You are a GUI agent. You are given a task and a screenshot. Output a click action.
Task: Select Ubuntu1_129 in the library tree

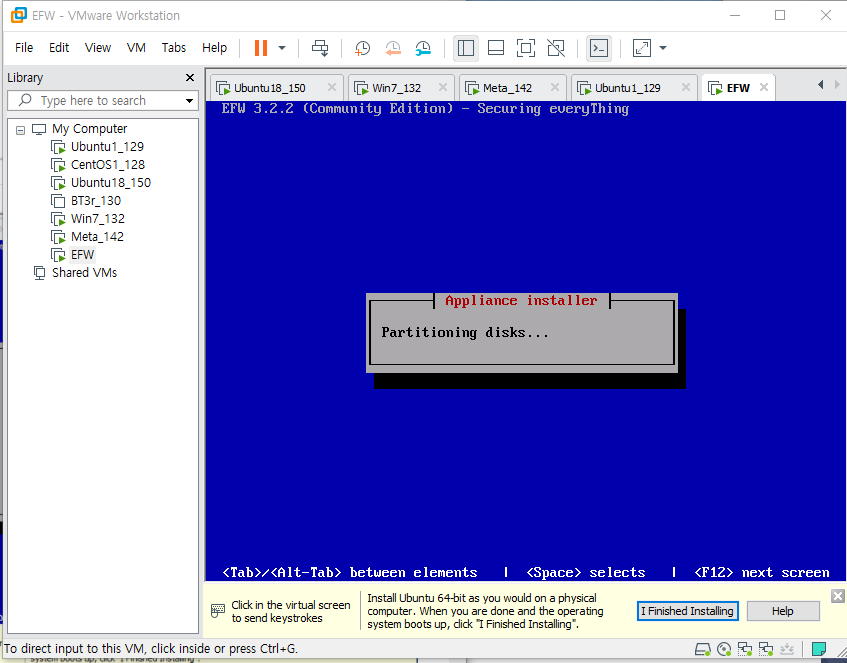(x=107, y=146)
